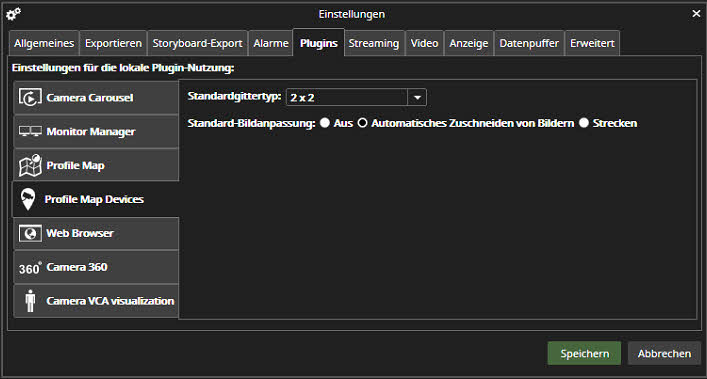Open the Standardgittertyp dropdown arrow
This screenshot has width=707, height=379.
[417, 97]
